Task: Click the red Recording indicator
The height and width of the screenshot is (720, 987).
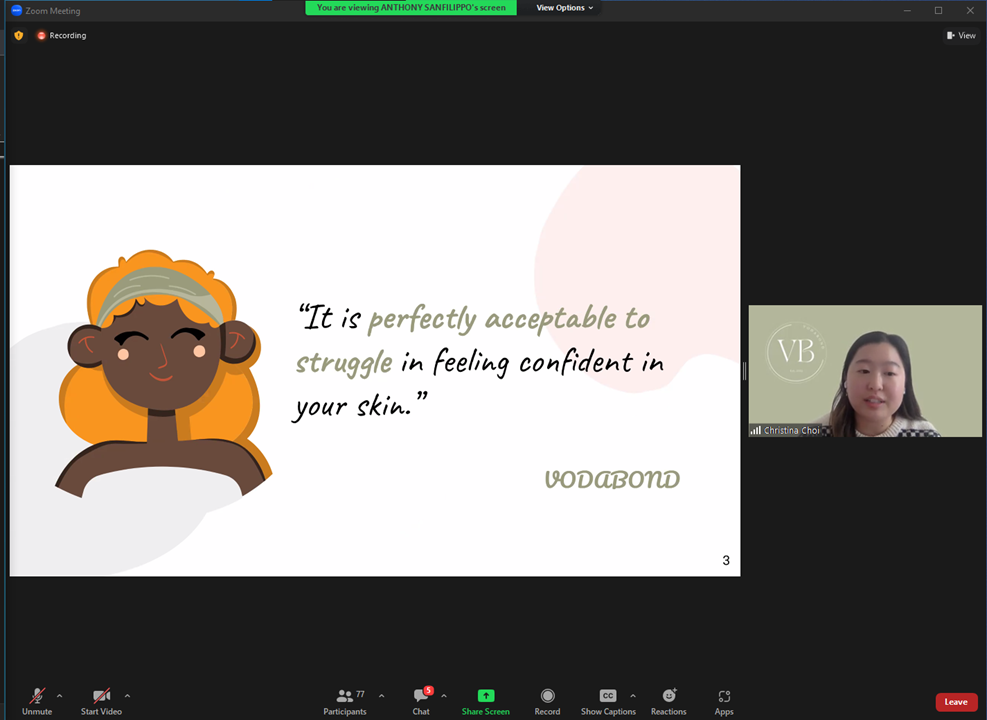Action: tap(61, 36)
